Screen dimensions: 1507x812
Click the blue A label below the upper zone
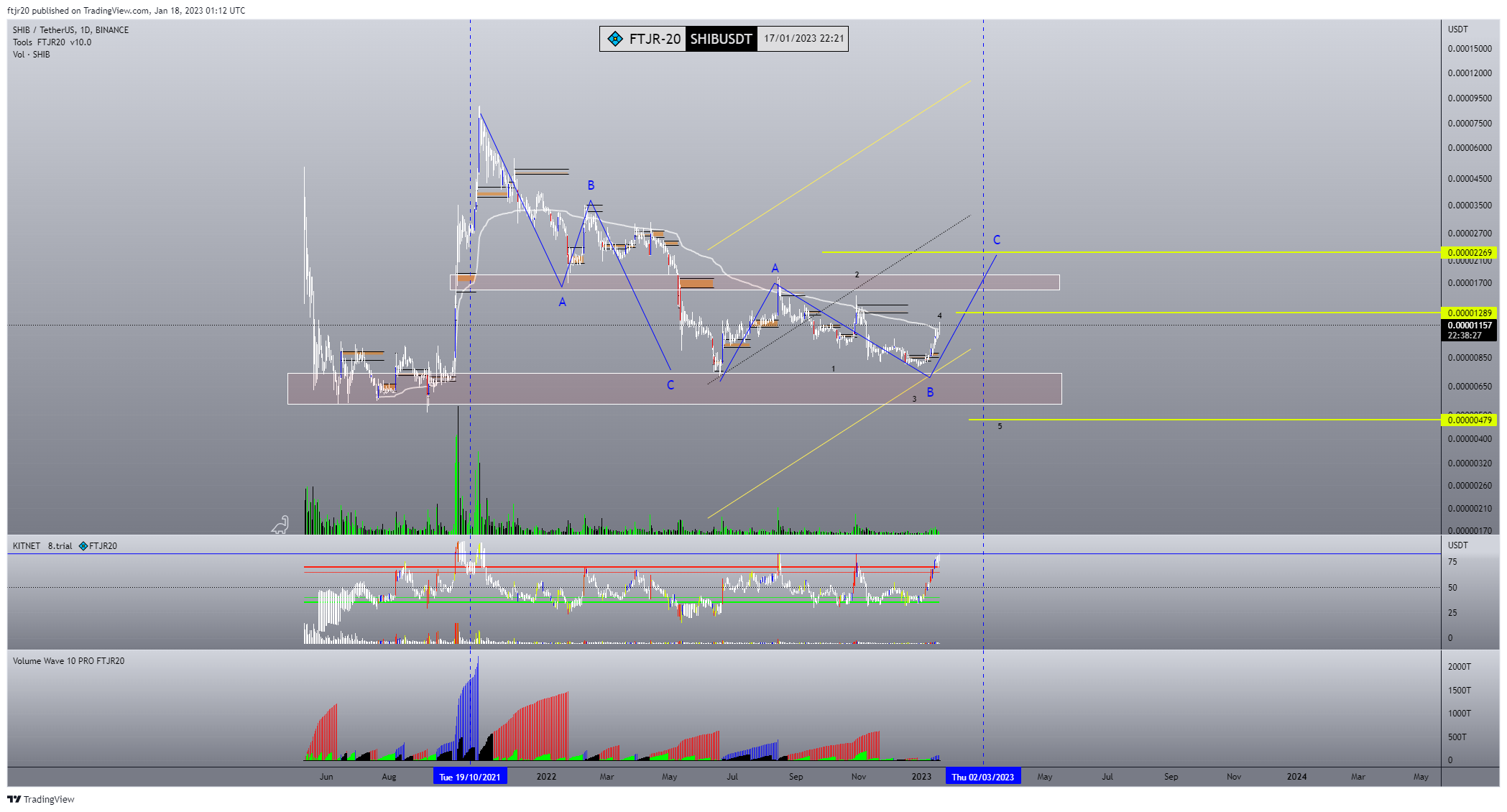562,303
